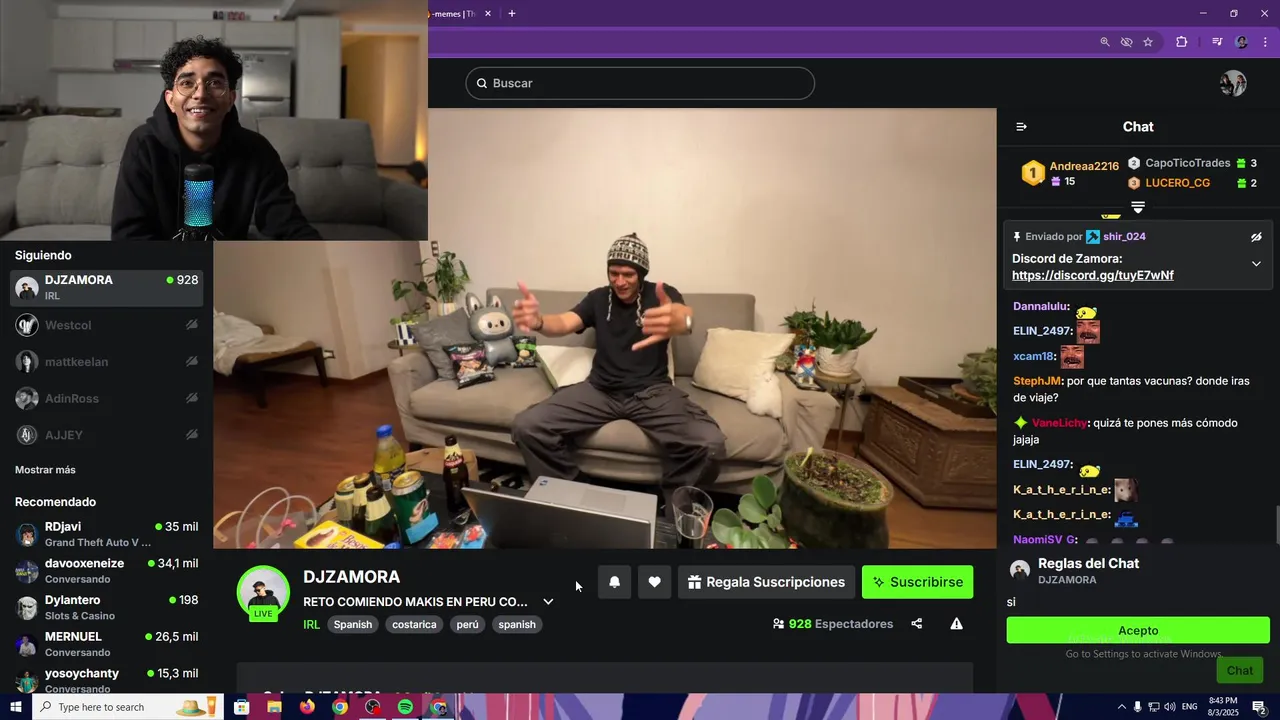Open a new browser tab with plus button
1280x720 pixels.
[x=512, y=14]
